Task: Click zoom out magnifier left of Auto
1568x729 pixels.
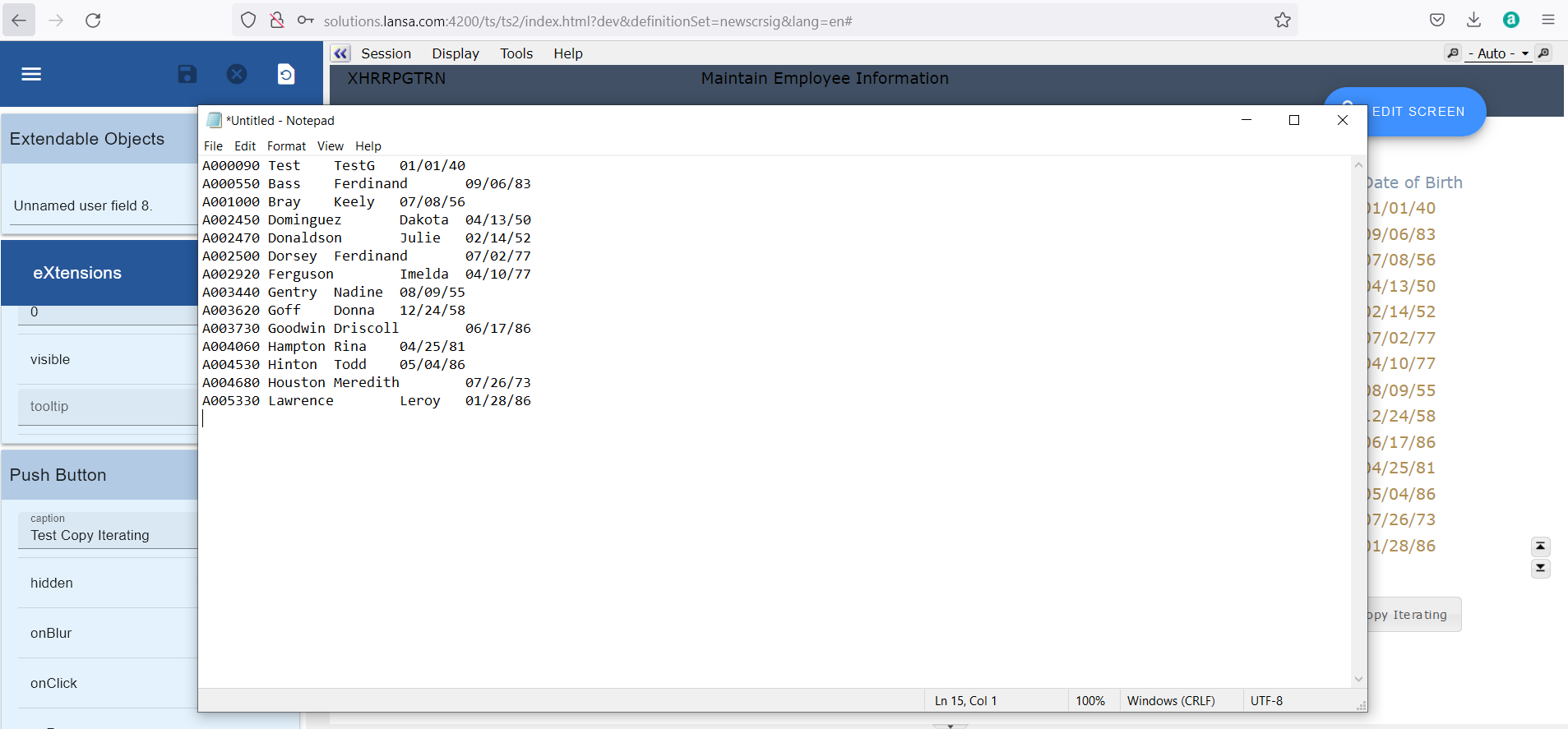Action: (x=1453, y=53)
